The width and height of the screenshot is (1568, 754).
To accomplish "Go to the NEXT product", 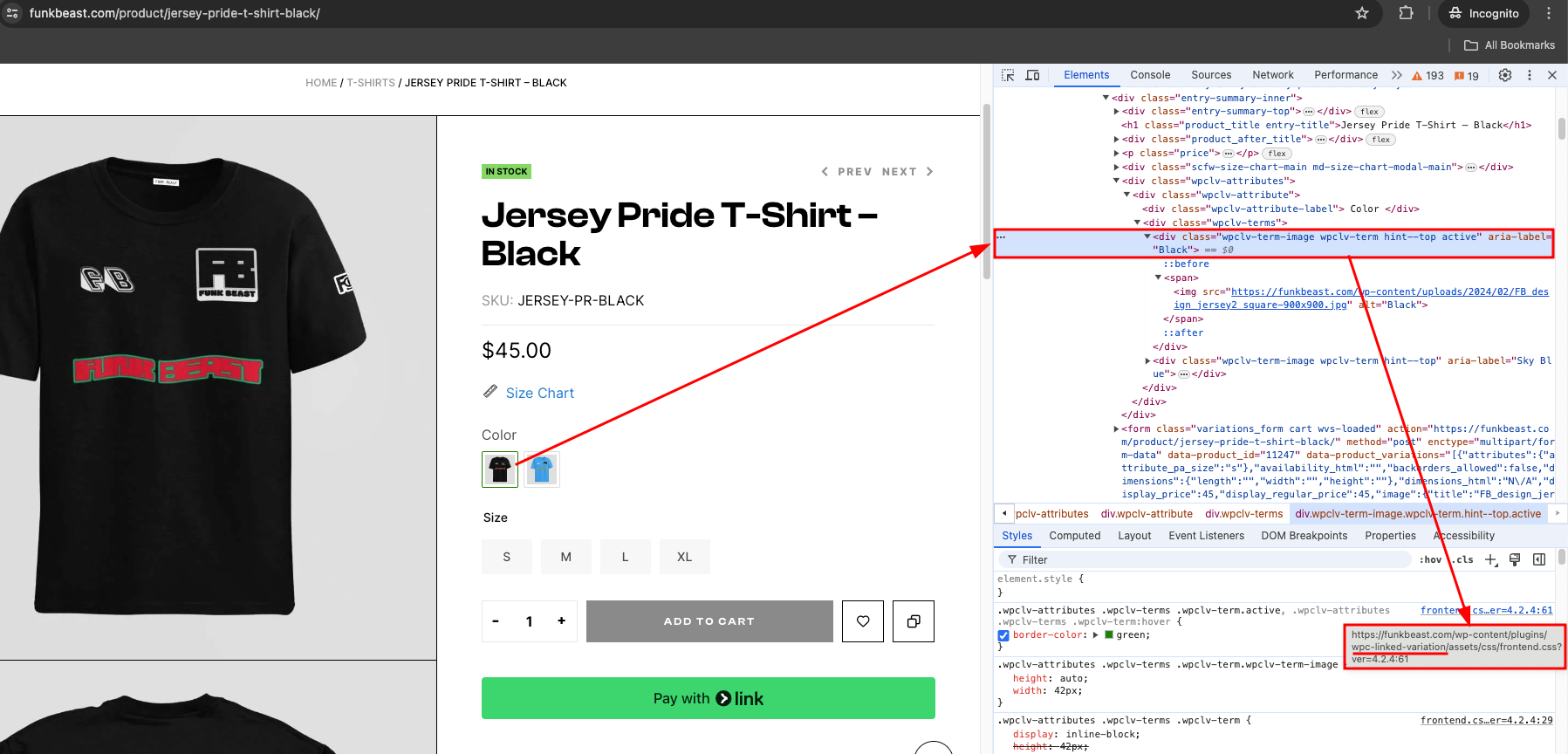I will (x=908, y=172).
